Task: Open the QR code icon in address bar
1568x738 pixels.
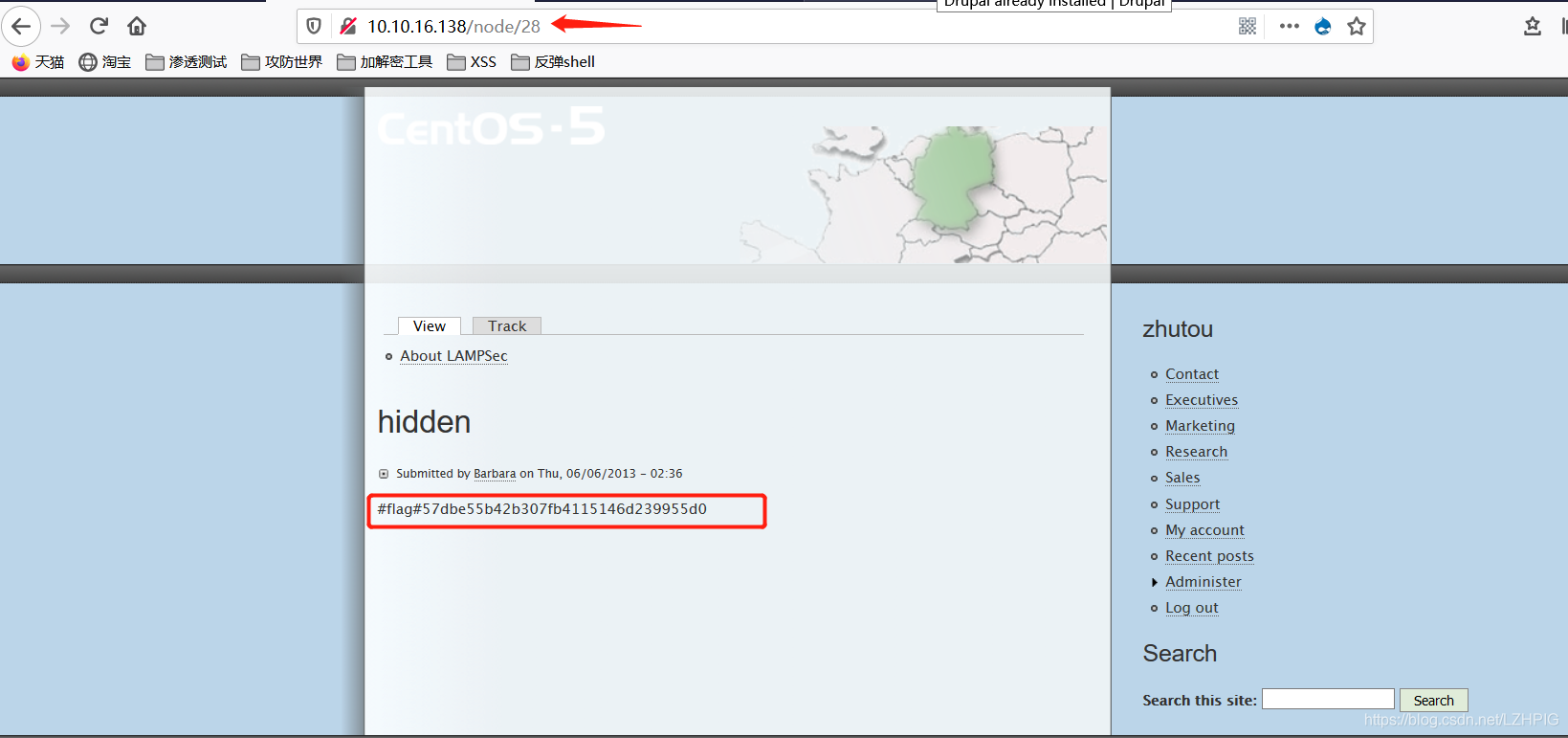Action: coord(1248,26)
